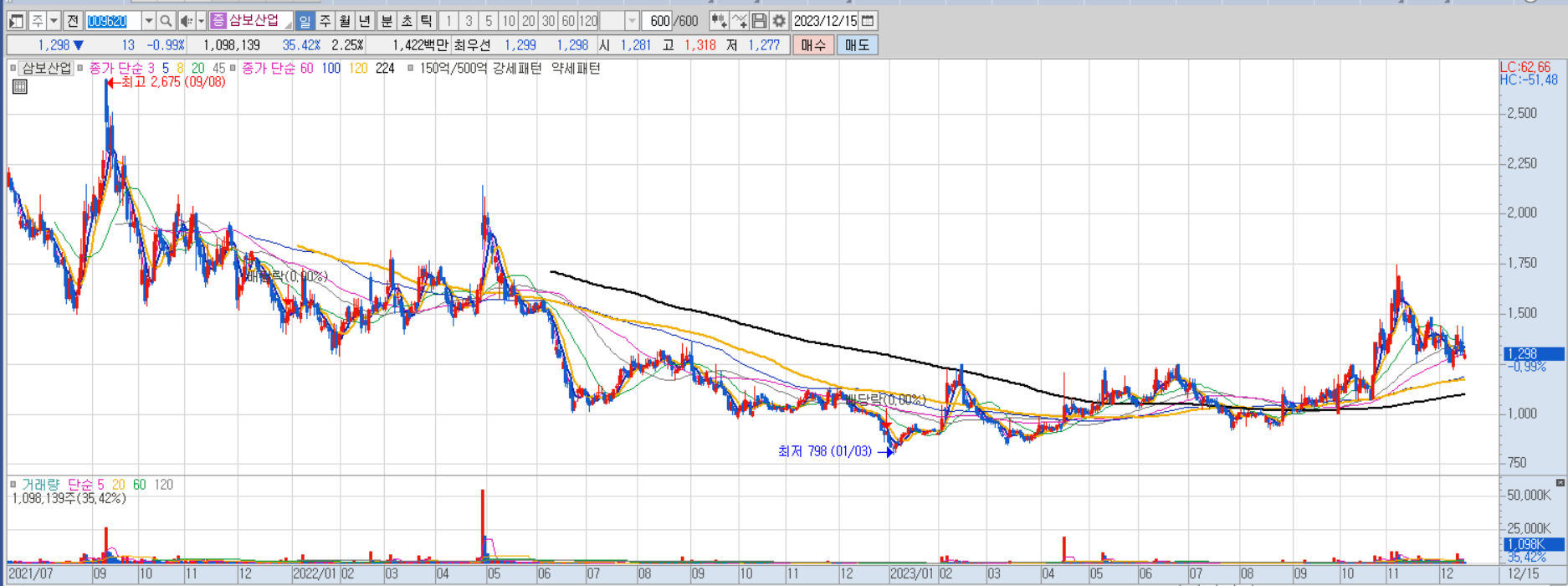1568x586 pixels.
Task: Click the 2023/12/15 date field
Action: tap(825, 21)
